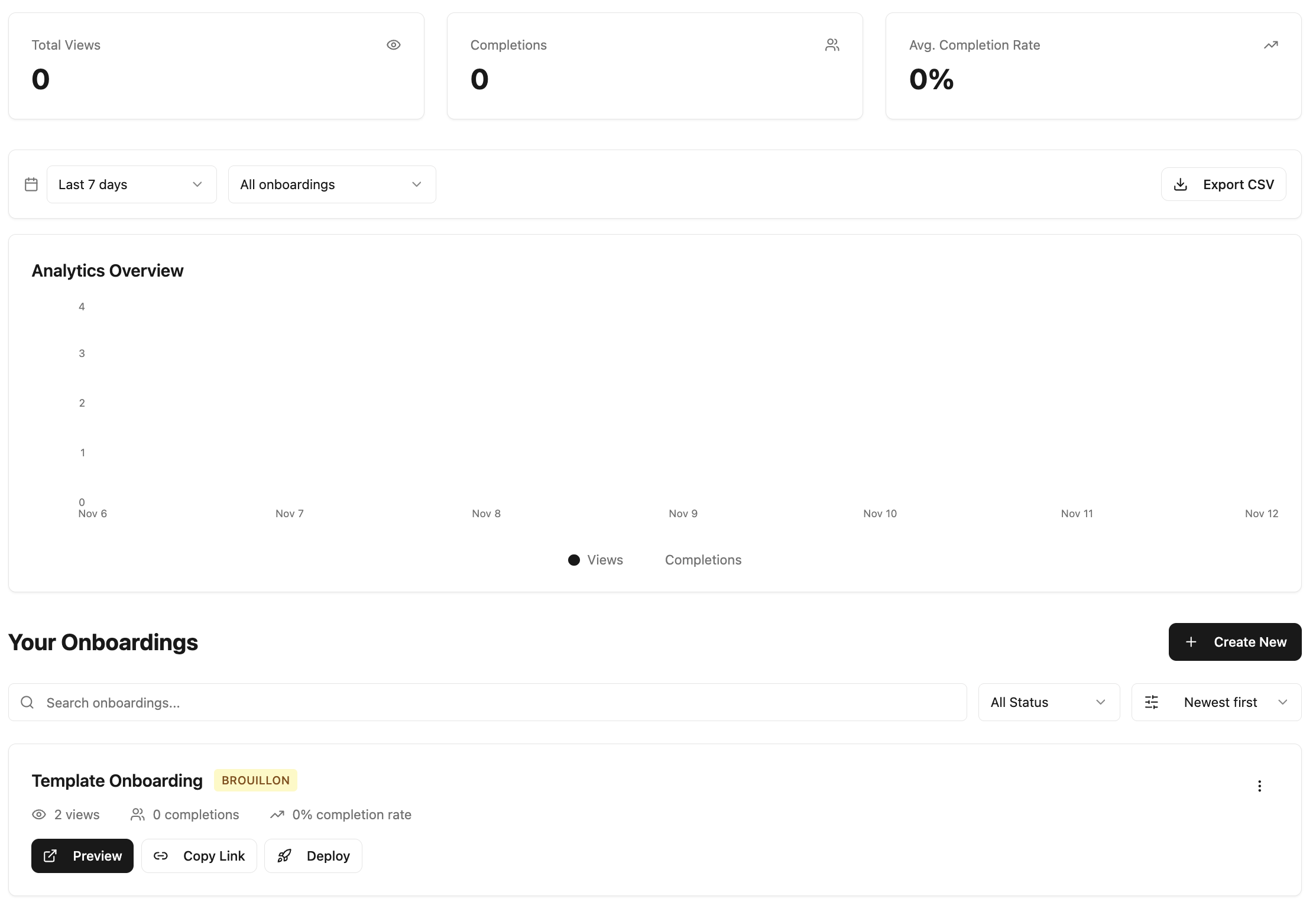Click the eye icon on Total Views card
Viewport: 1316px width, 902px height.
click(x=393, y=44)
